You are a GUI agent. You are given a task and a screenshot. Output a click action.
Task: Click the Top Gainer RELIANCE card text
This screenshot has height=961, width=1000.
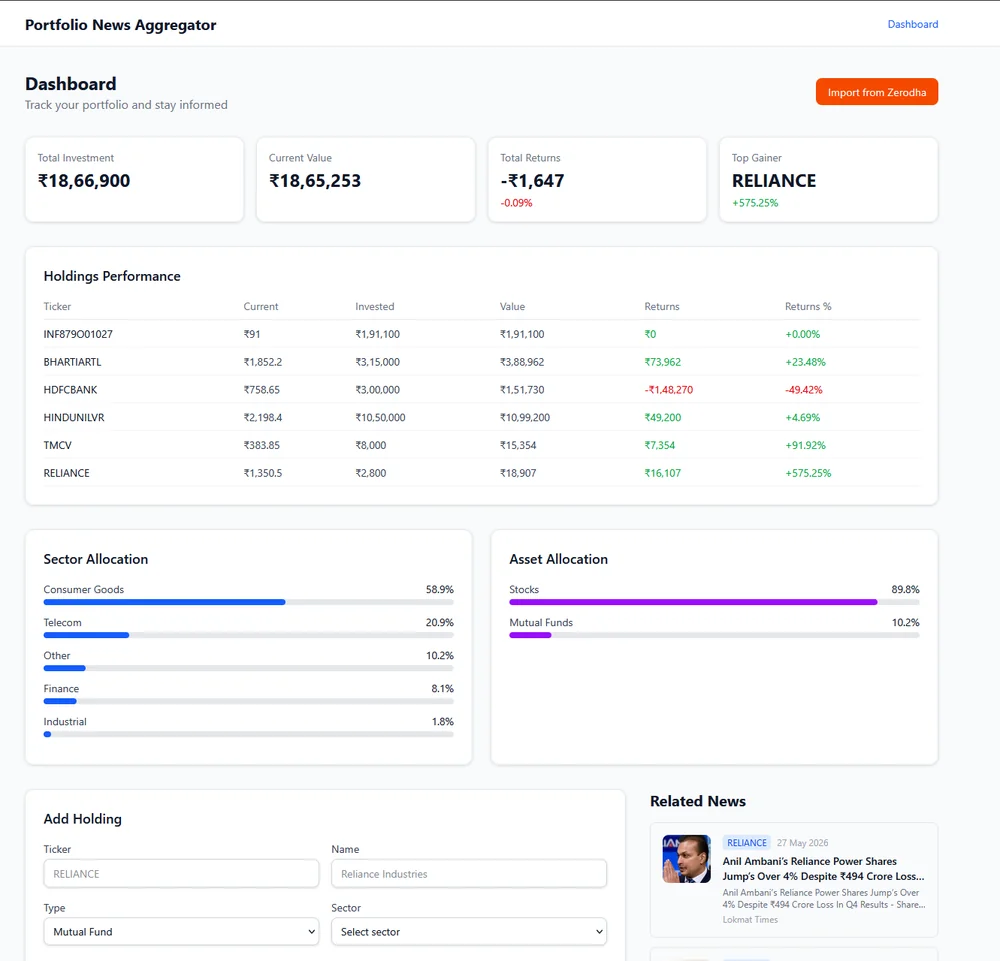(774, 181)
